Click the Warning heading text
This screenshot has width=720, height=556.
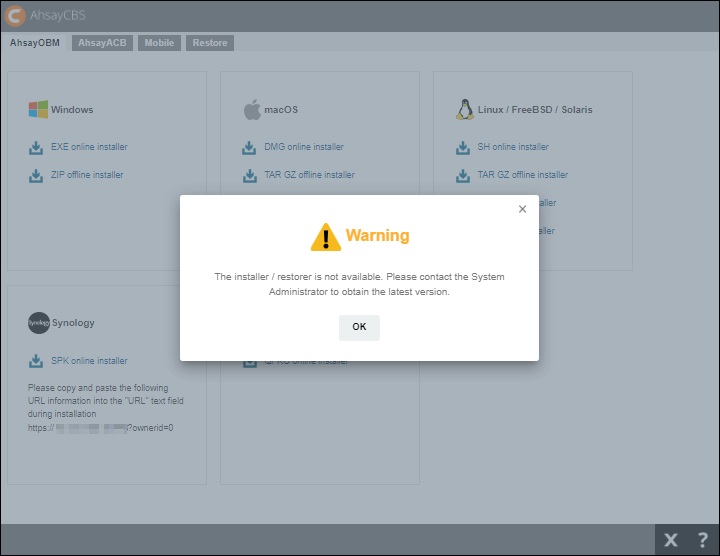(377, 235)
